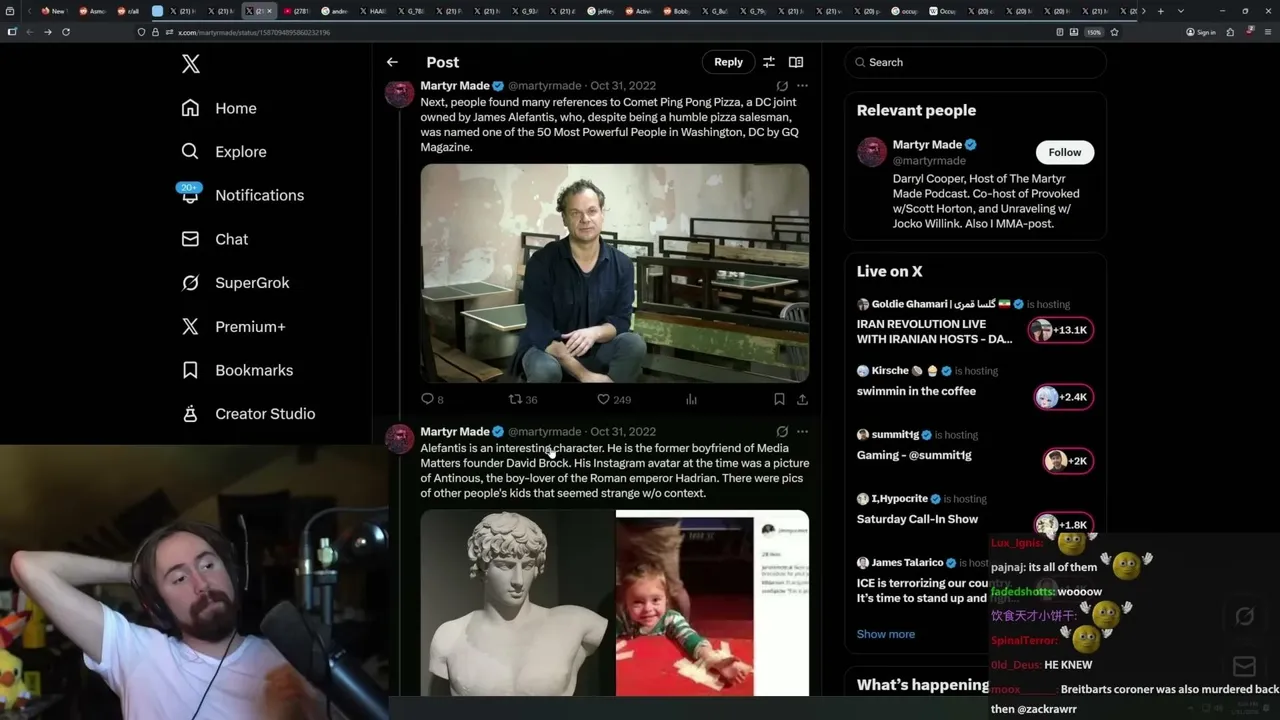Share the Comet Ping Pong post
The width and height of the screenshot is (1280, 720).
click(802, 399)
